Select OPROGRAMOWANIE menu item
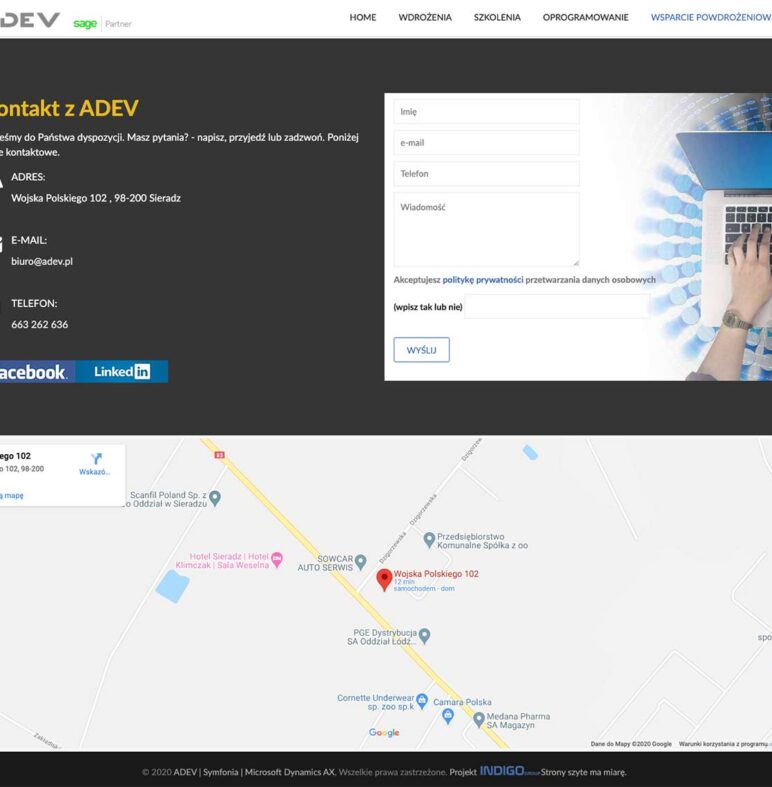Viewport: 772px width, 787px height. click(x=585, y=17)
